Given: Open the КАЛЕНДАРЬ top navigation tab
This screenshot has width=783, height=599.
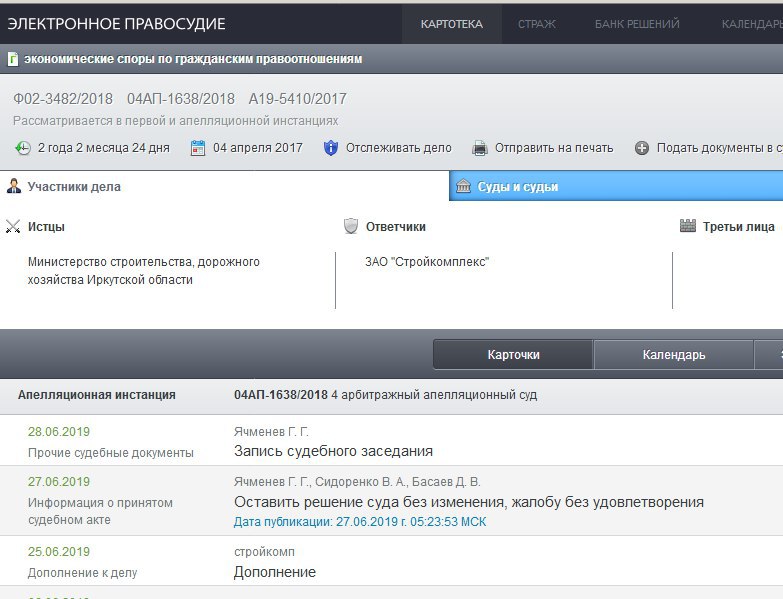Looking at the screenshot, I should pos(752,24).
